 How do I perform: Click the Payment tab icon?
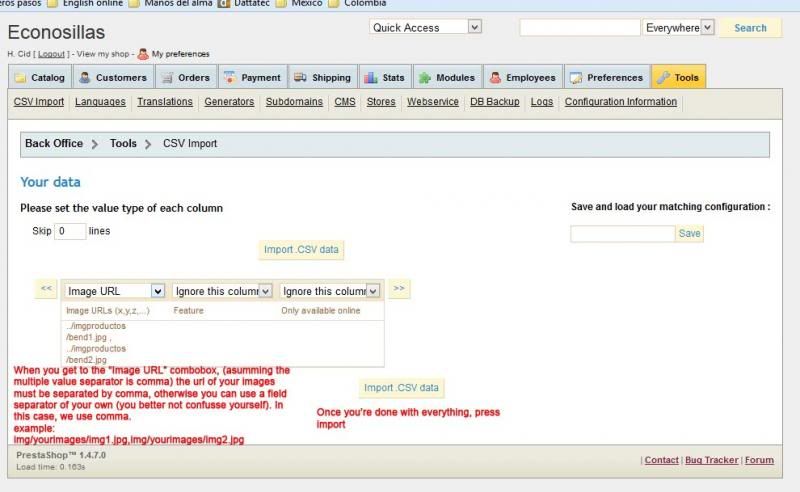230,77
